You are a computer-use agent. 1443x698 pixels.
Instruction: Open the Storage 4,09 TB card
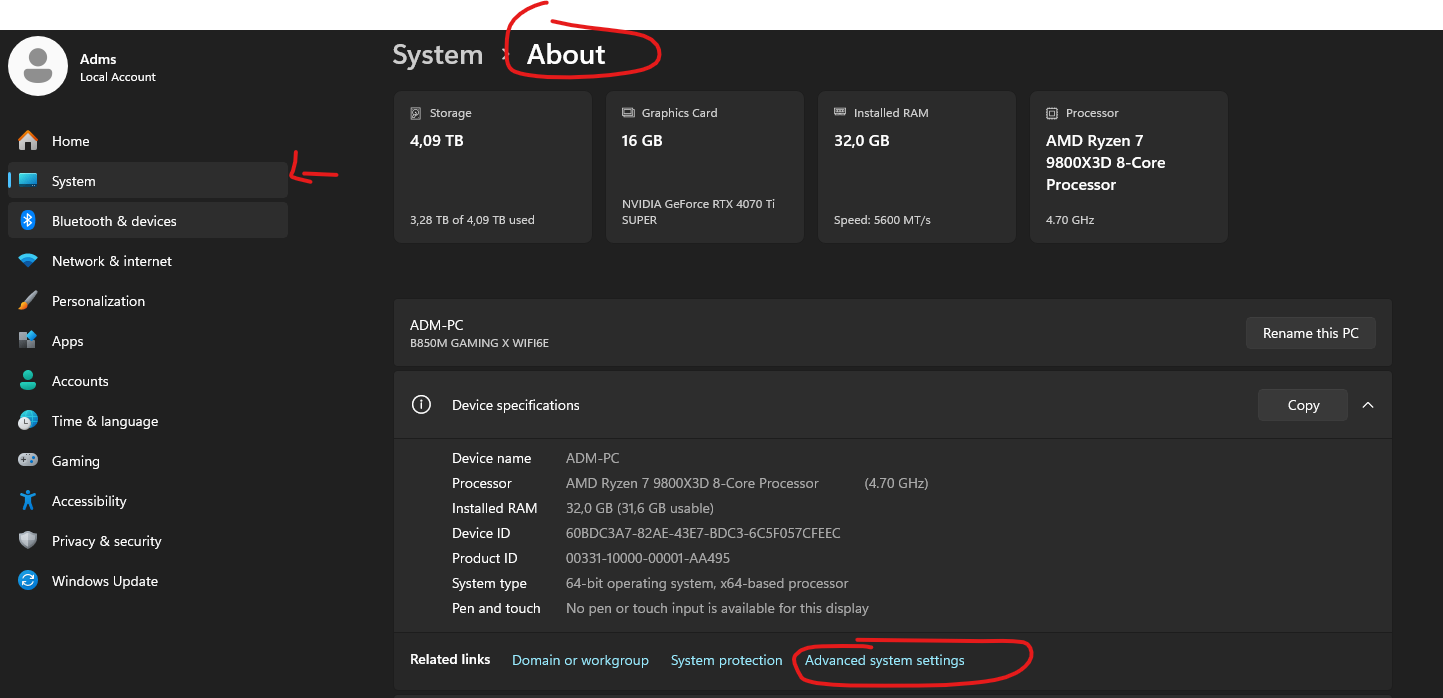click(x=493, y=167)
